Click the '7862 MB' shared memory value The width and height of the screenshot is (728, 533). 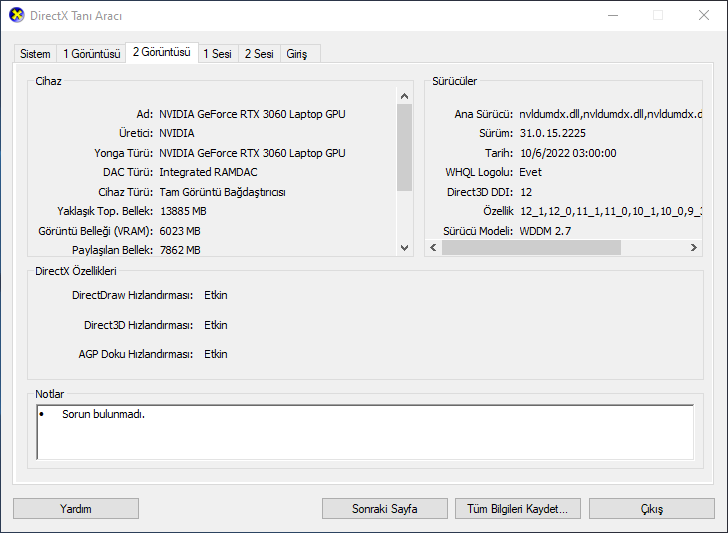[180, 250]
